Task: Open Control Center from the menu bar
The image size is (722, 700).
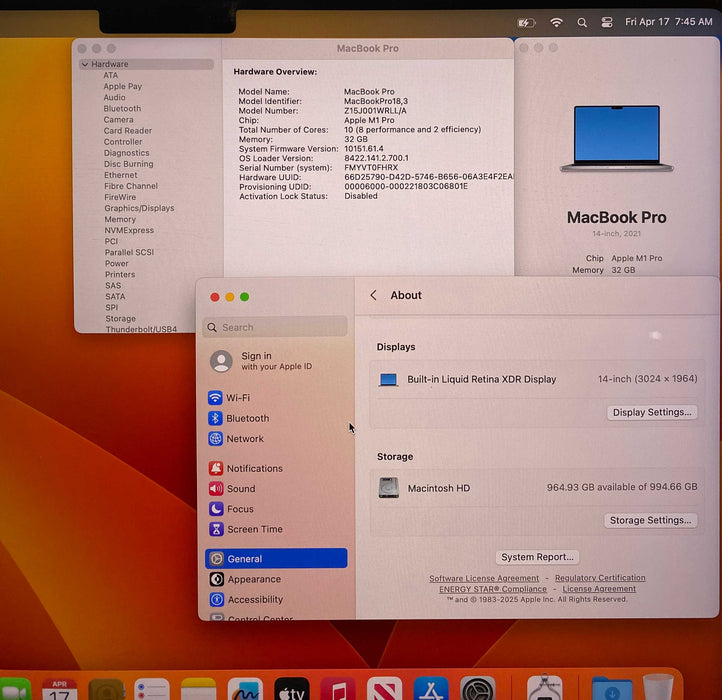Action: pos(607,22)
